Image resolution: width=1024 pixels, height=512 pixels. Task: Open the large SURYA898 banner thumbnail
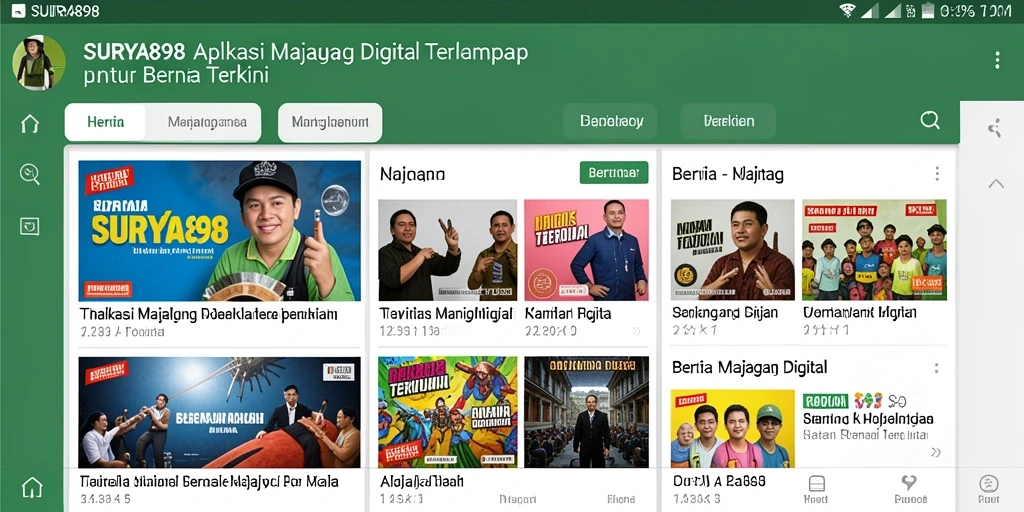tap(219, 231)
